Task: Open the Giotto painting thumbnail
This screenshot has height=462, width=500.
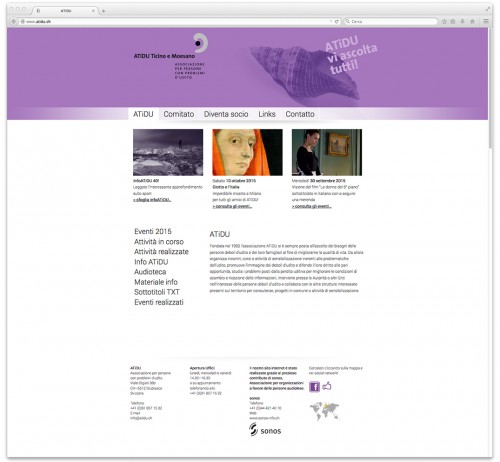Action: (x=247, y=152)
